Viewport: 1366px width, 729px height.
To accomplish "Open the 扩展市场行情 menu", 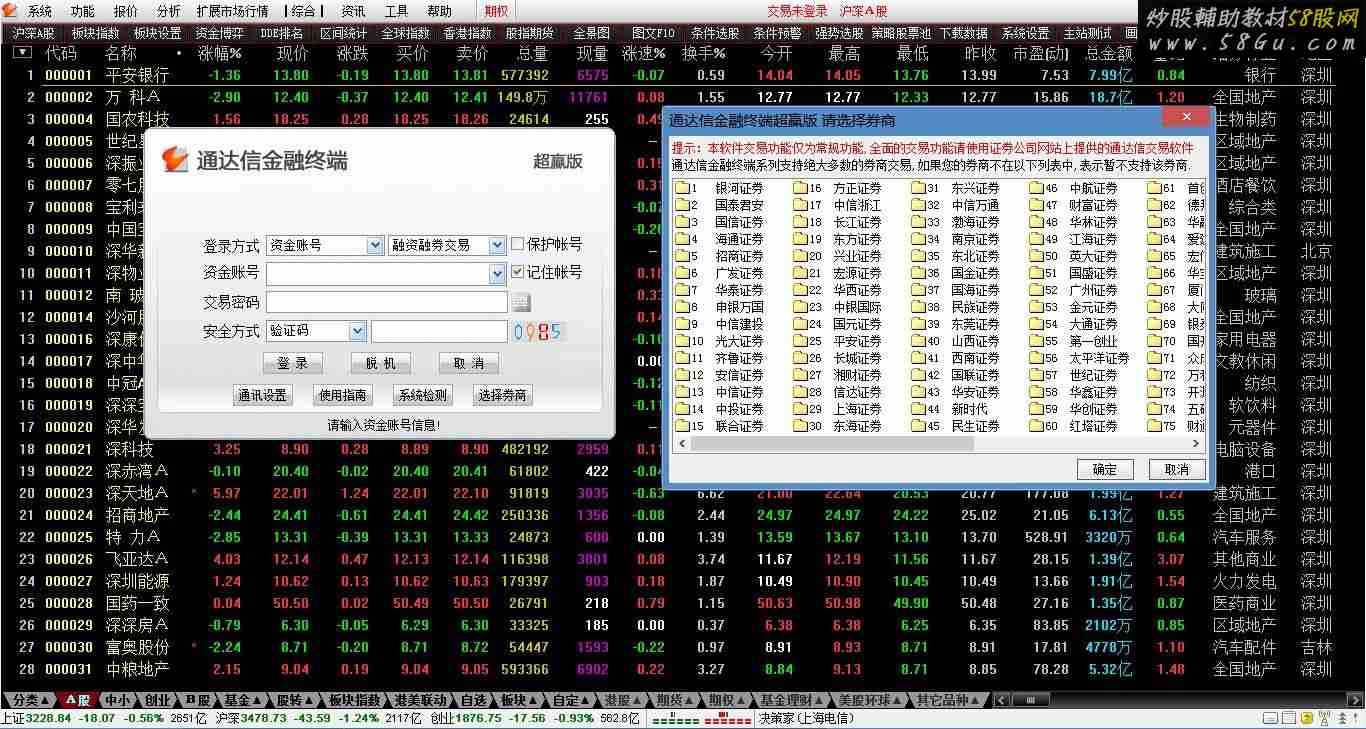I will click(232, 11).
